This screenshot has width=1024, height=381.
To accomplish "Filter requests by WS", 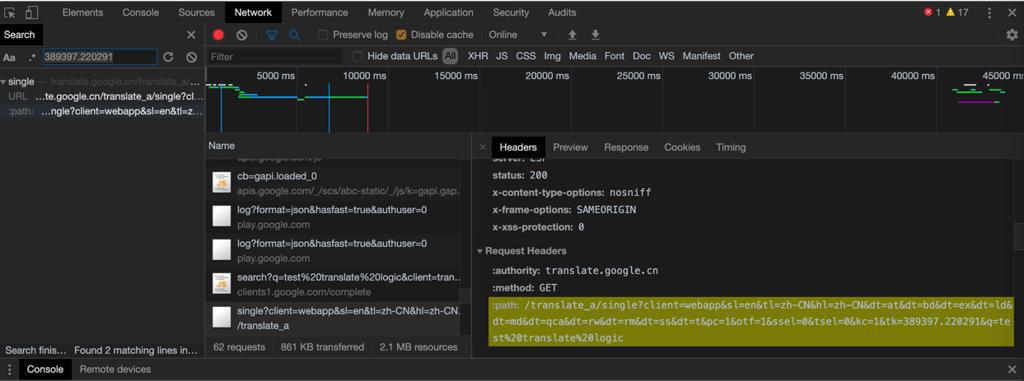I will tap(666, 56).
